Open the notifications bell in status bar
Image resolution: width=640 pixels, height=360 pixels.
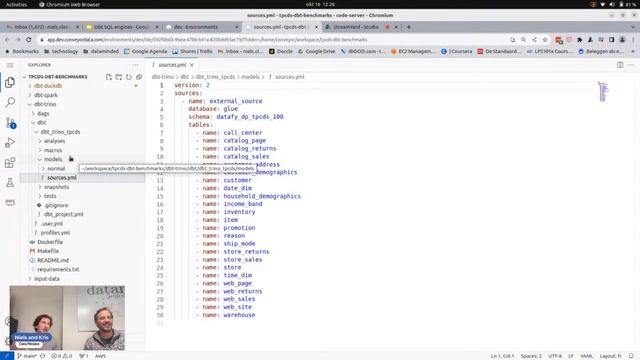click(x=631, y=356)
